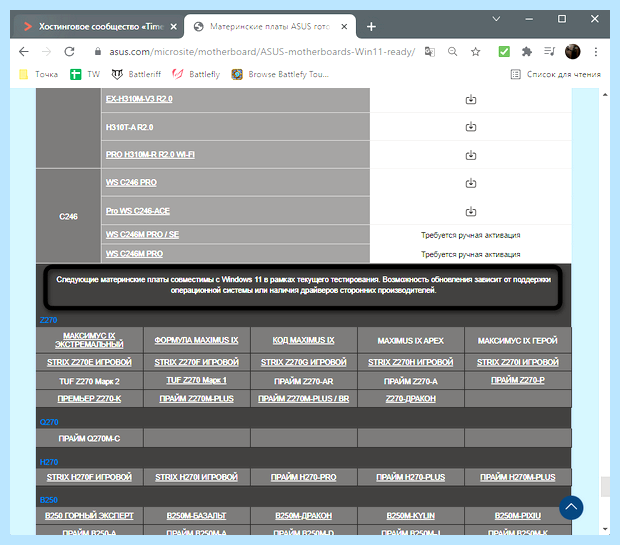Image resolution: width=620 pixels, height=545 pixels.
Task: Open the B250 ГОРНЫЙ ЭКСПЕРТ link
Action: (x=89, y=515)
